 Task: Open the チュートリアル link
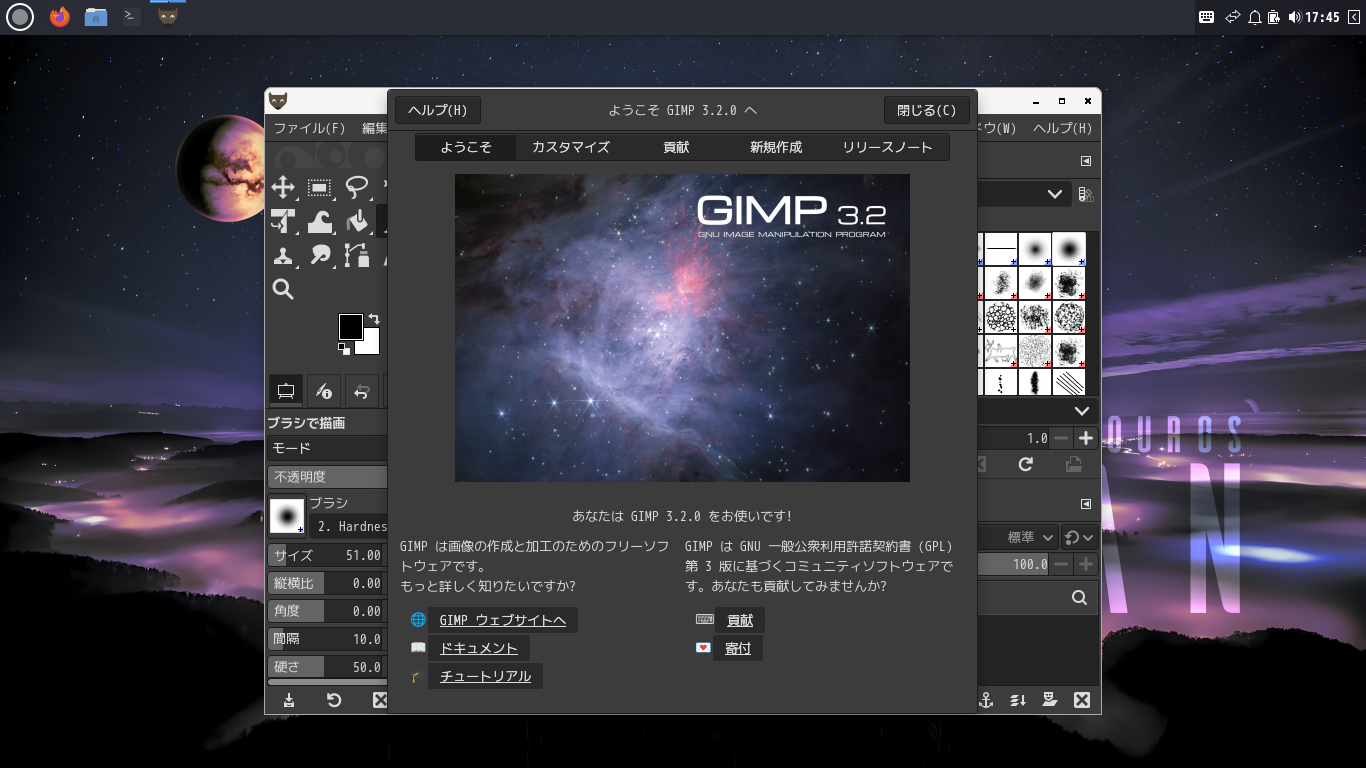click(x=485, y=676)
